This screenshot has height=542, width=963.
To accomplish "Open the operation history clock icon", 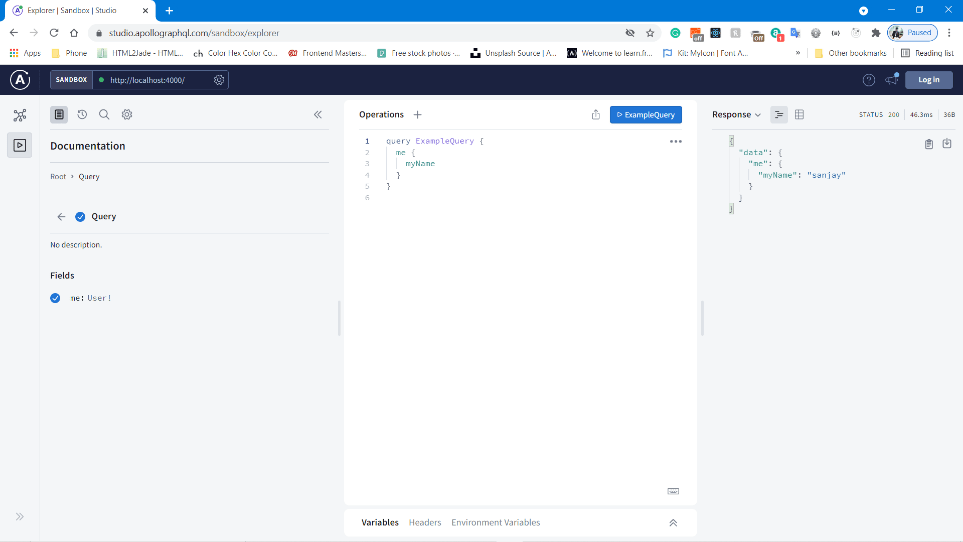I will (x=82, y=115).
